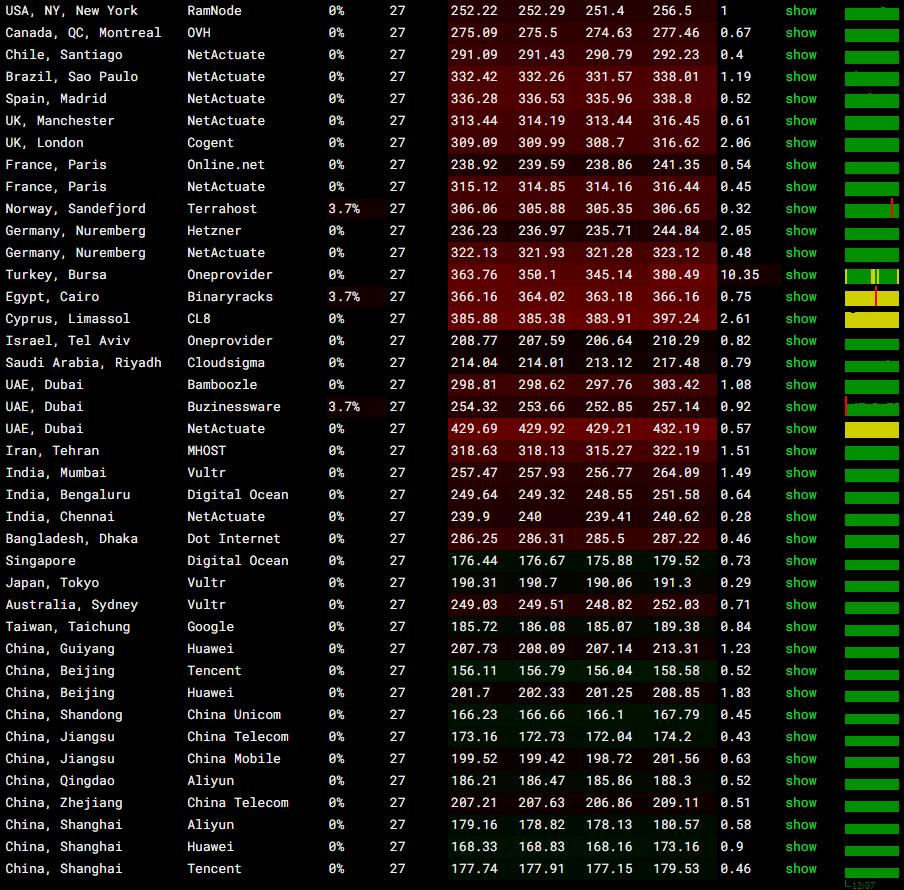The width and height of the screenshot is (904, 890).
Task: Open show link for Australia, Sydney
Action: [x=801, y=605]
